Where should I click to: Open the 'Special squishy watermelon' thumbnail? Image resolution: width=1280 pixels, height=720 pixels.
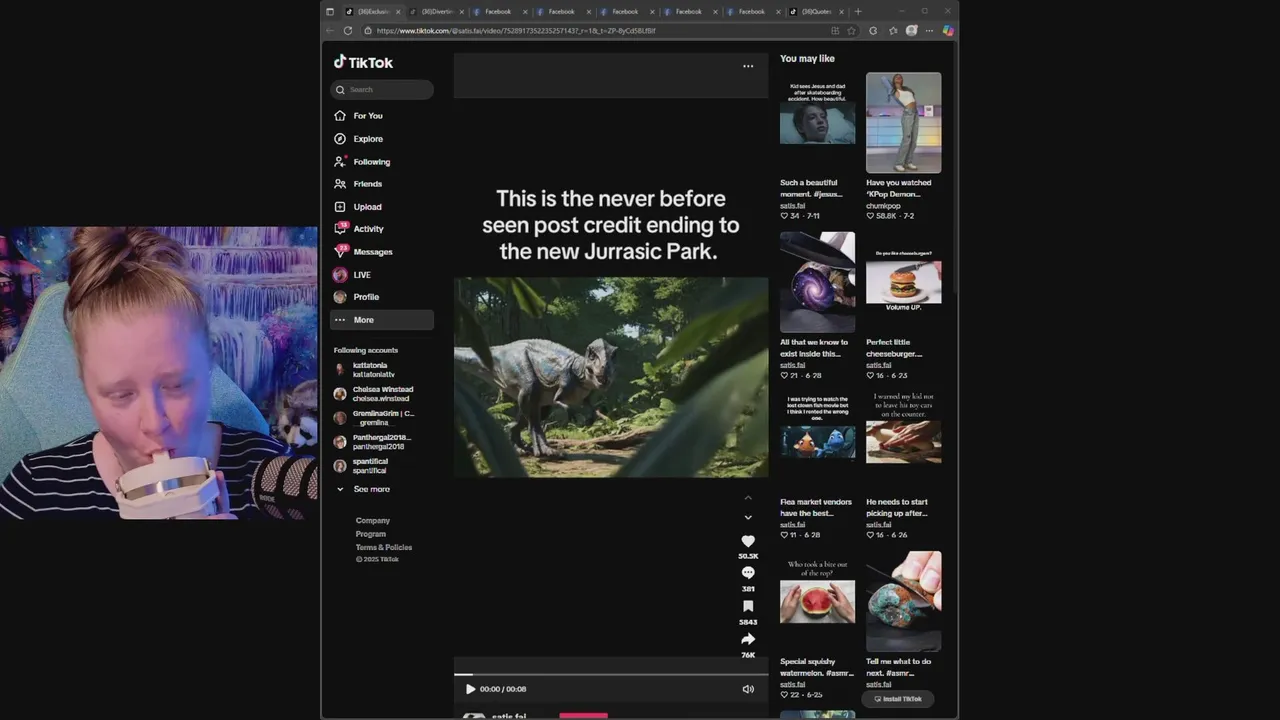click(818, 601)
